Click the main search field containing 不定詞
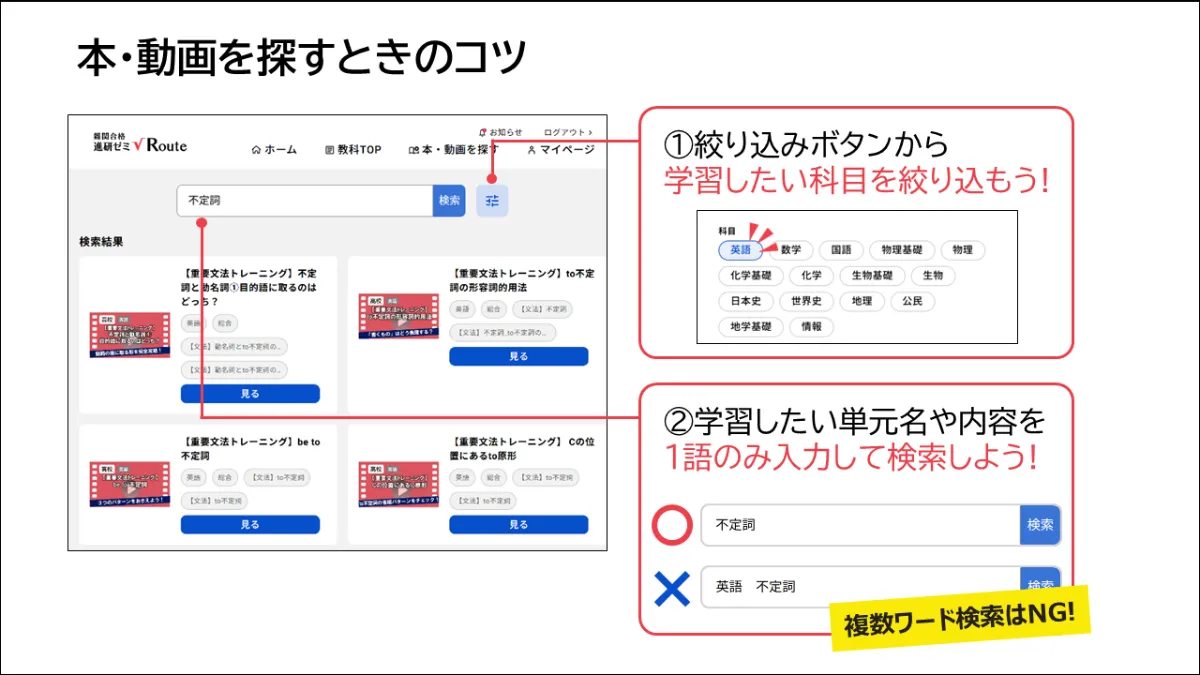 pyautogui.click(x=305, y=200)
